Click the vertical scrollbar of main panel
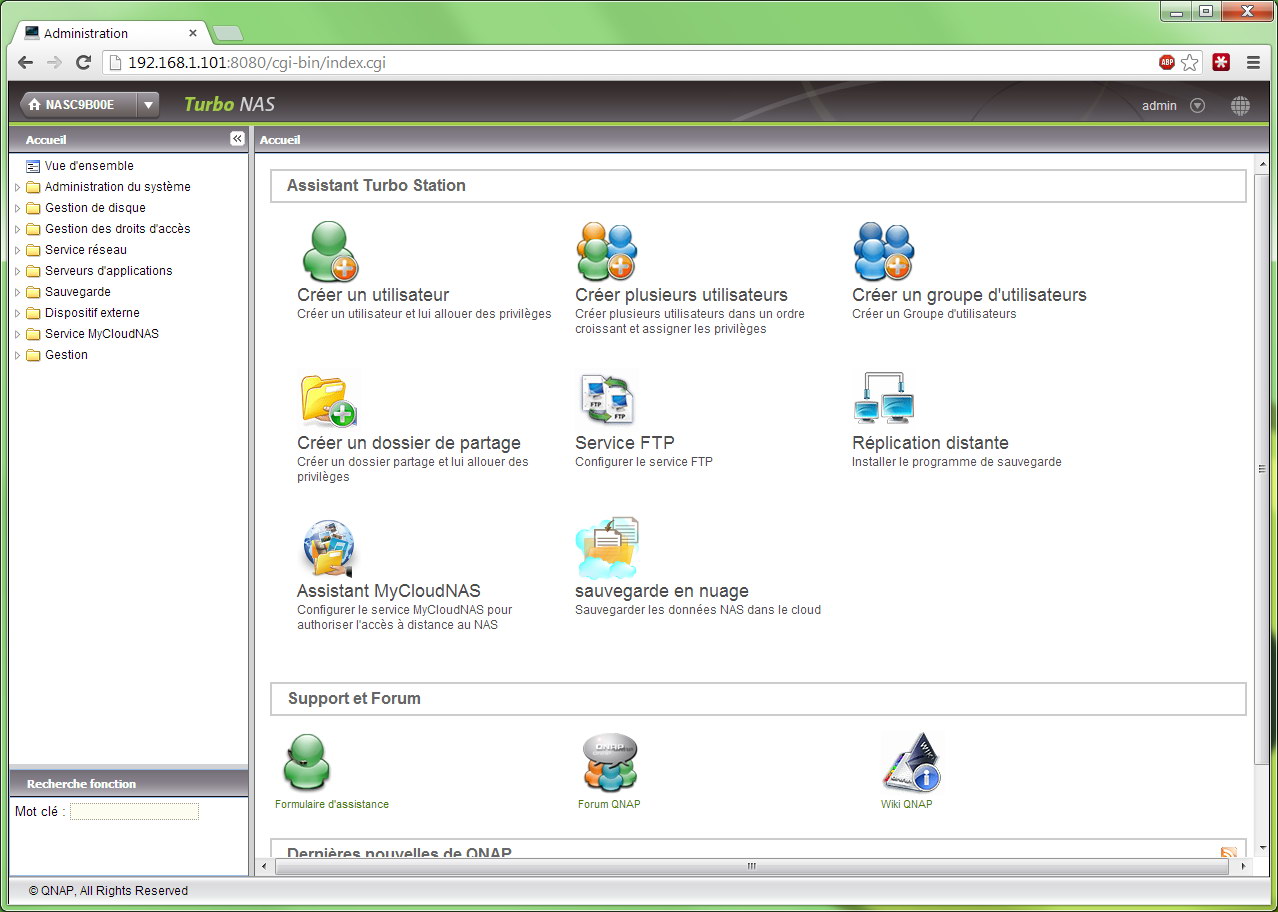 1261,470
